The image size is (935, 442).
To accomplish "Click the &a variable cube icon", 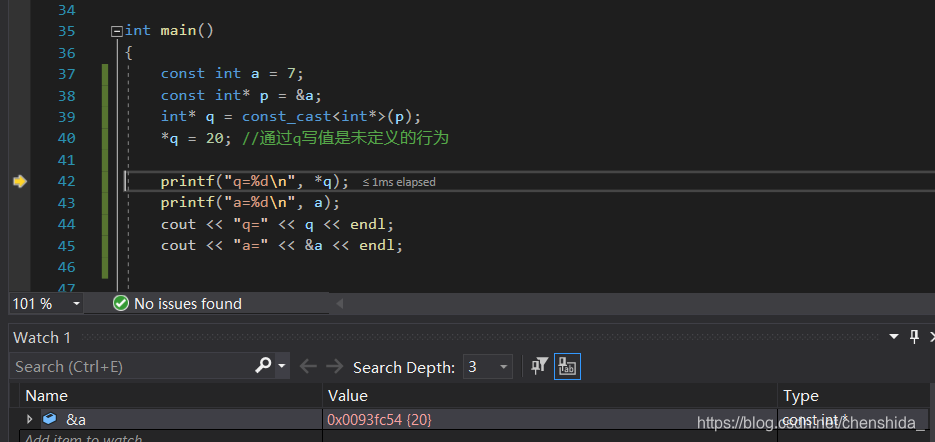I will [x=49, y=419].
